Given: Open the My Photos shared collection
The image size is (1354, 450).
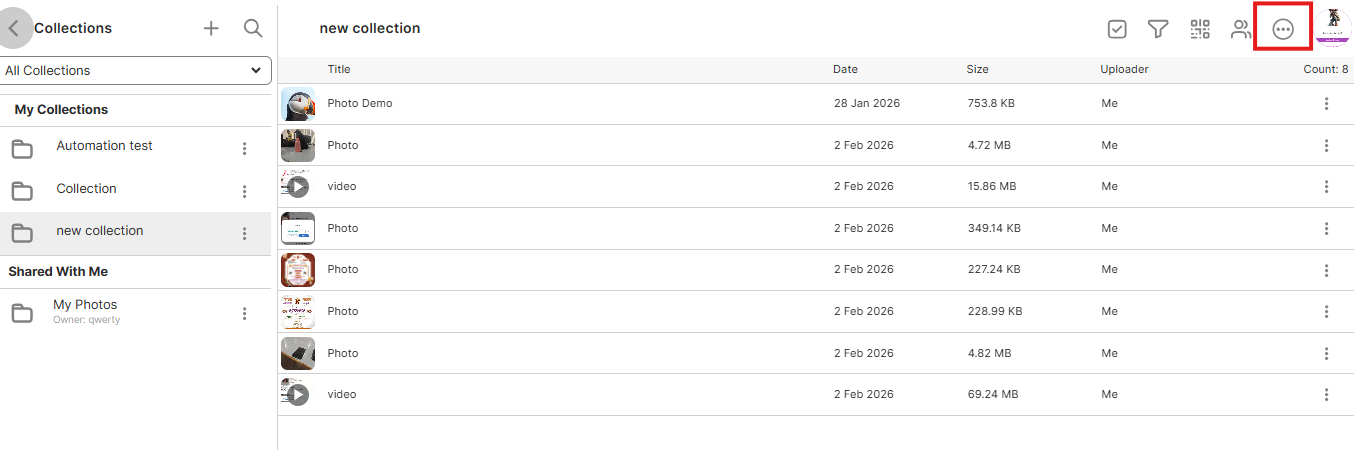Looking at the screenshot, I should point(85,305).
